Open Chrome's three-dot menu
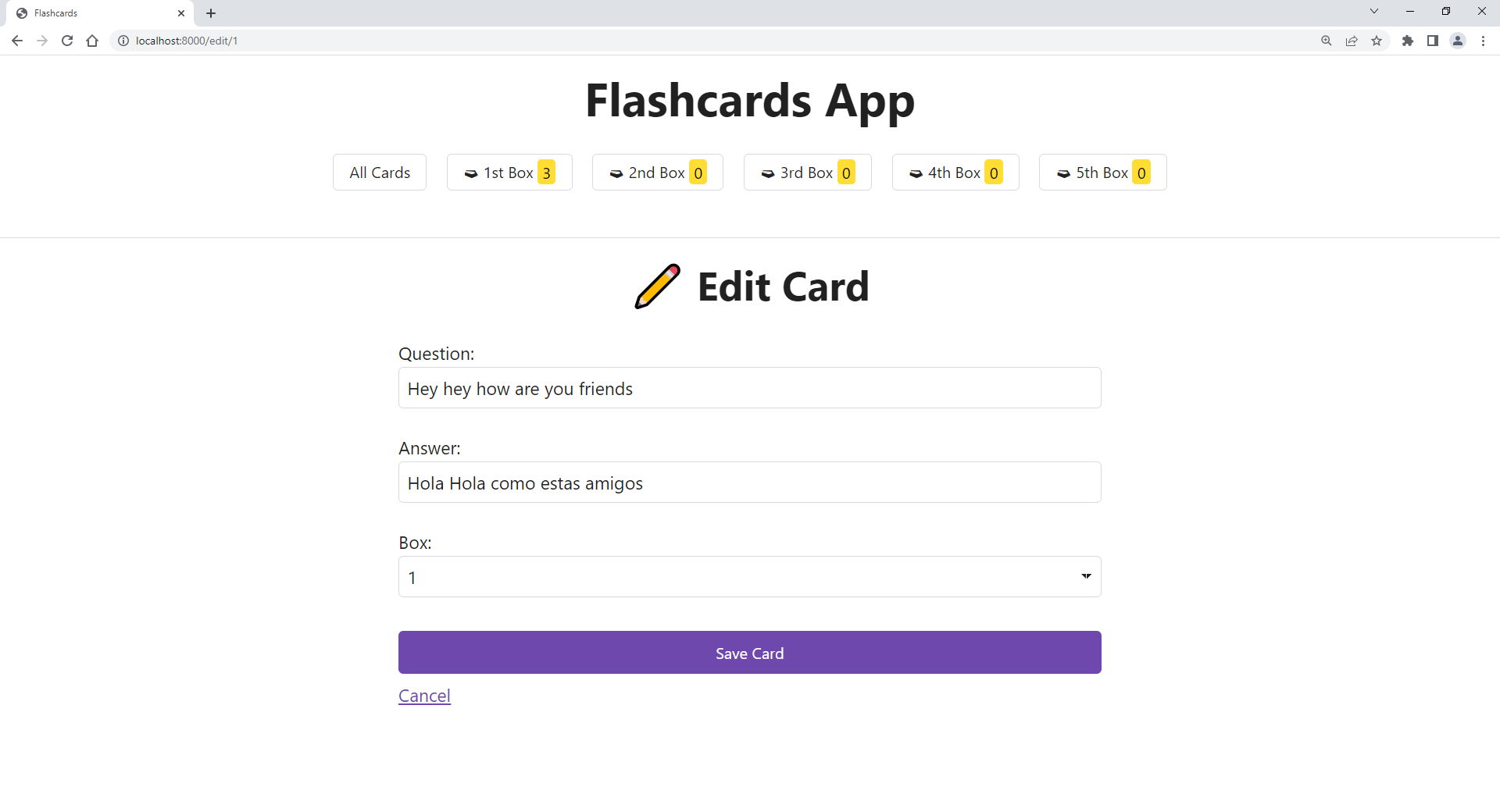The image size is (1500, 812). 1483,41
